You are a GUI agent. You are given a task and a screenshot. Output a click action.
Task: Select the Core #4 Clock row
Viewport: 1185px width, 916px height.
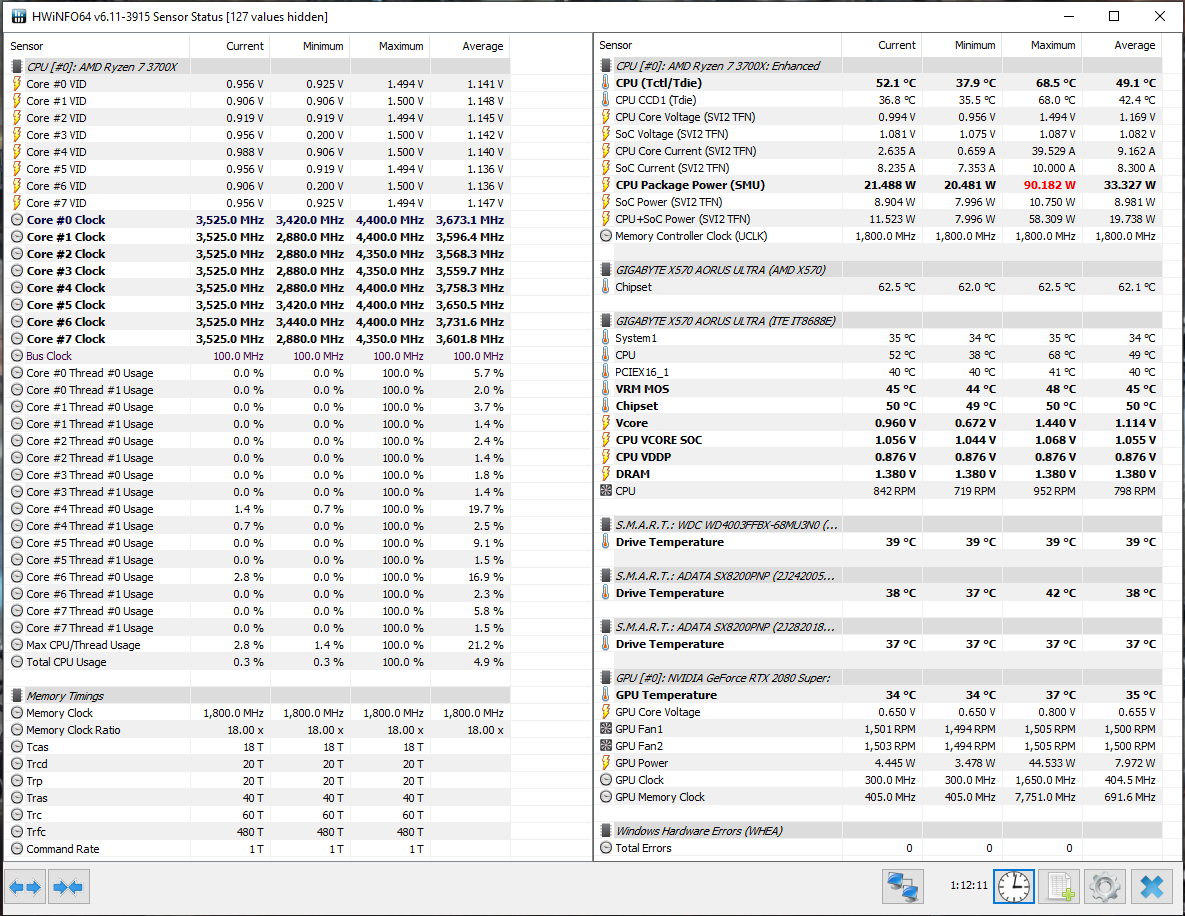click(x=258, y=288)
